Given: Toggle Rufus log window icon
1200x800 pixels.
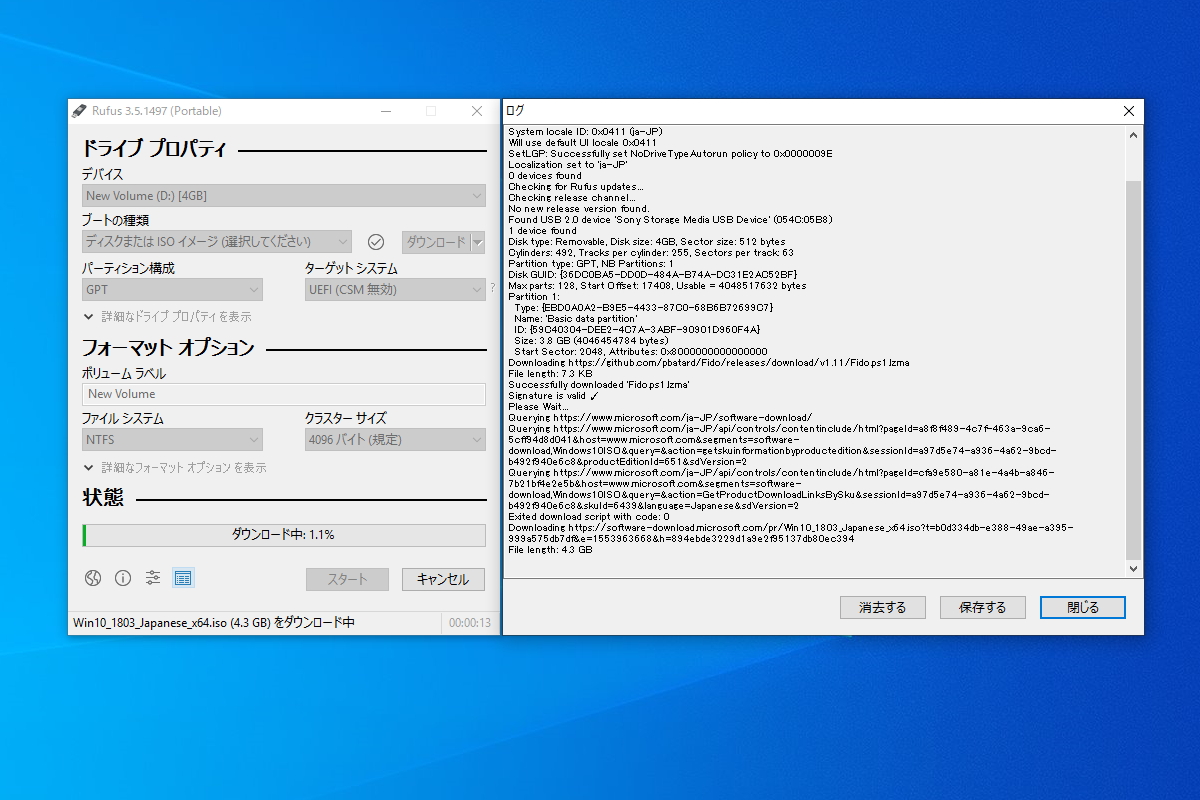Looking at the screenshot, I should click(183, 577).
